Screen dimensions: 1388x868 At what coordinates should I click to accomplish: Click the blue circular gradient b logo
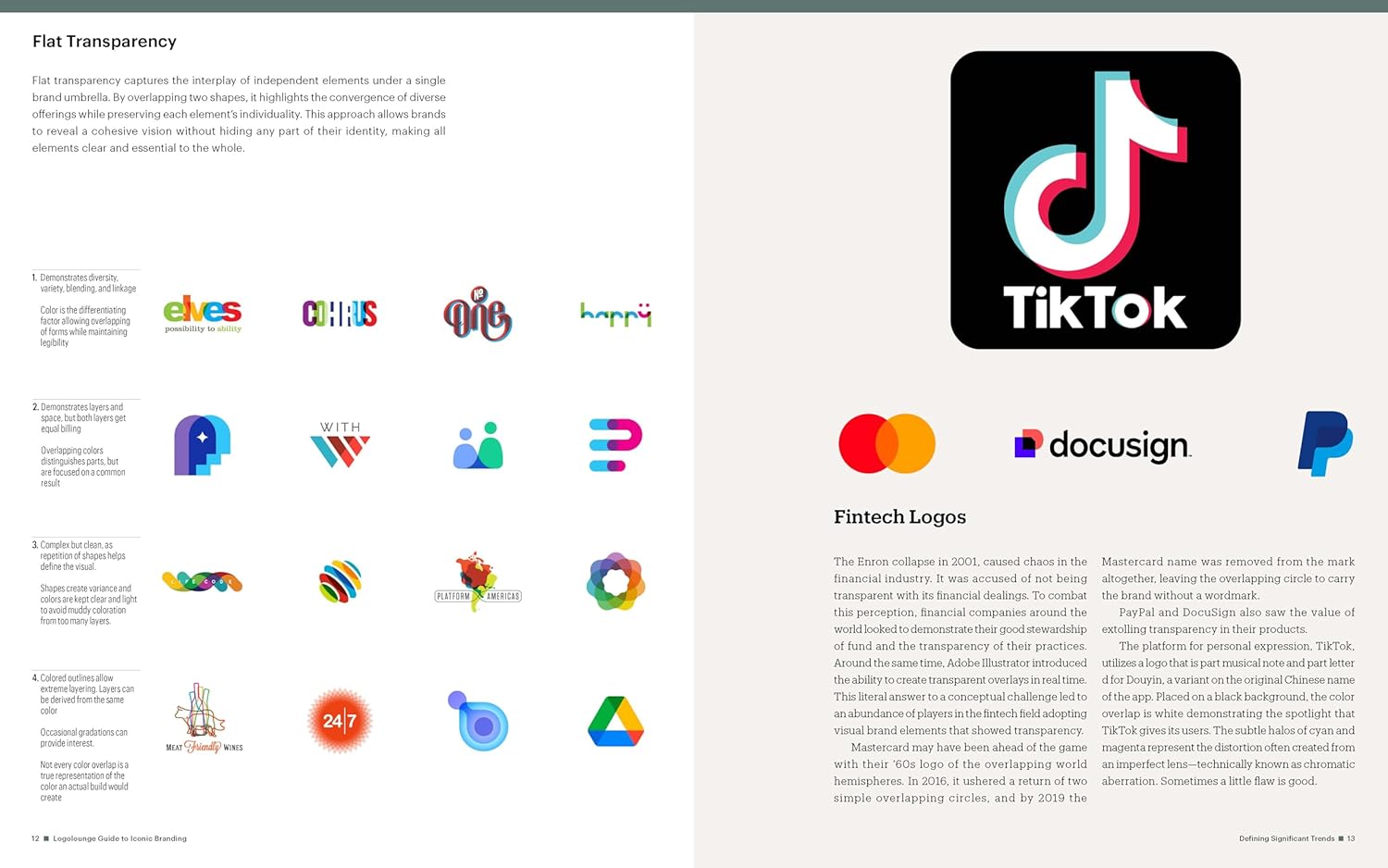tap(478, 721)
